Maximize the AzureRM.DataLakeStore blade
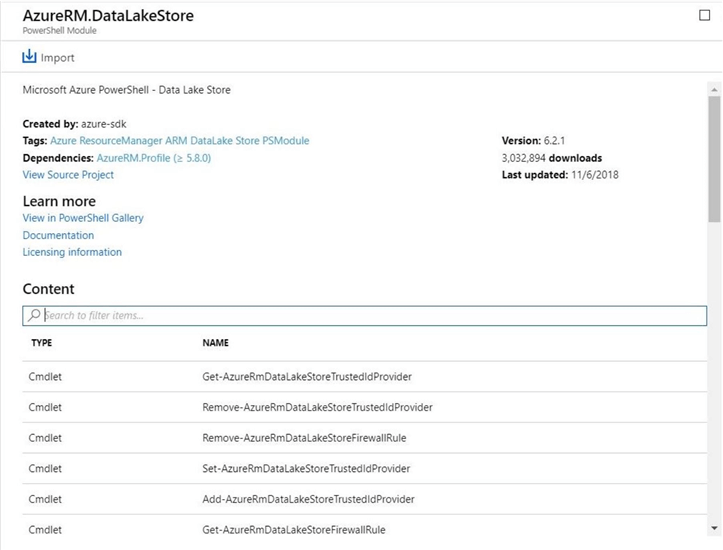 (705, 15)
